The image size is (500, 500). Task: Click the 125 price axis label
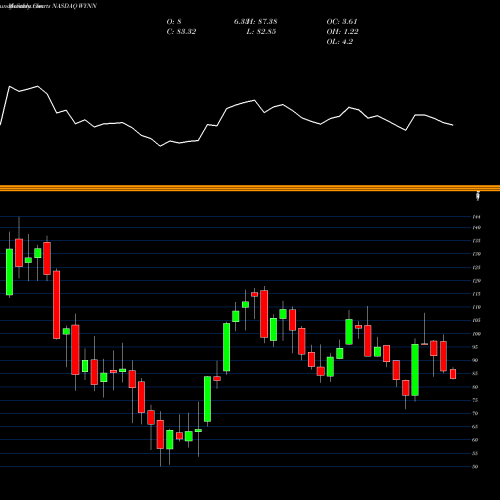pyautogui.click(x=477, y=267)
